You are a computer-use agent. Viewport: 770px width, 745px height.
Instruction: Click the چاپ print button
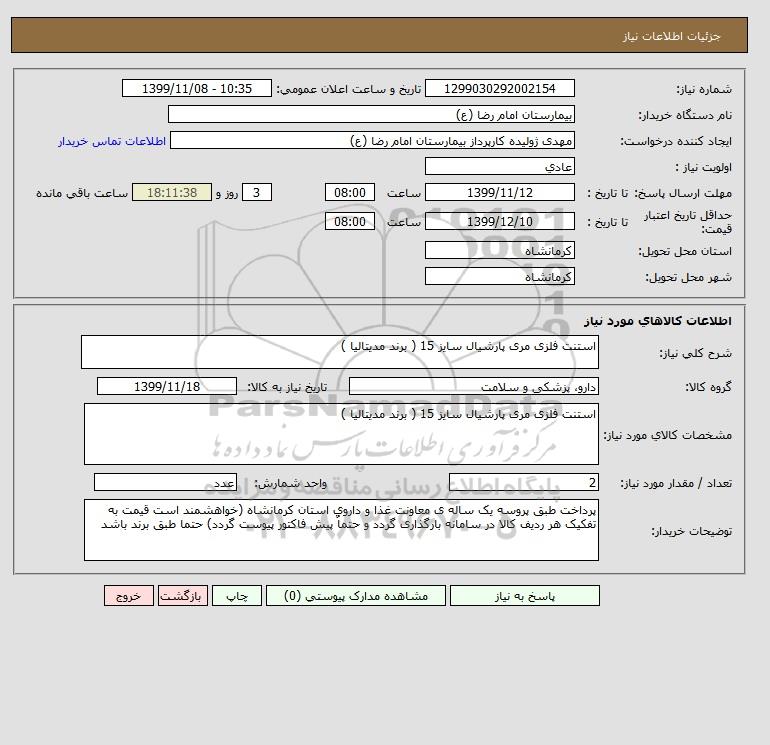pos(237,596)
